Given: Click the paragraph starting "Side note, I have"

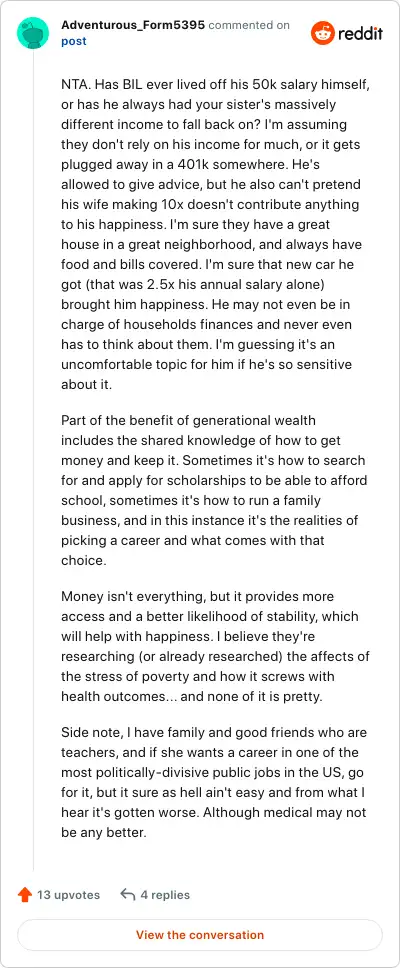Looking at the screenshot, I should pyautogui.click(x=214, y=783).
